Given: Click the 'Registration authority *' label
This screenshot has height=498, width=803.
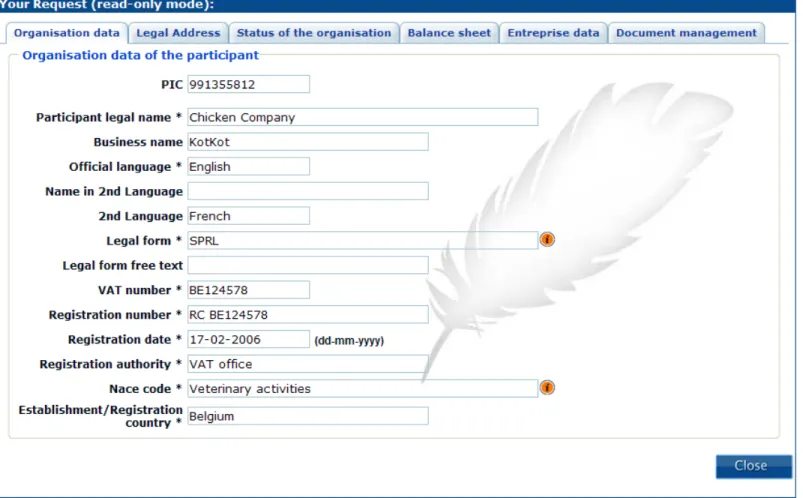Looking at the screenshot, I should (x=111, y=364).
